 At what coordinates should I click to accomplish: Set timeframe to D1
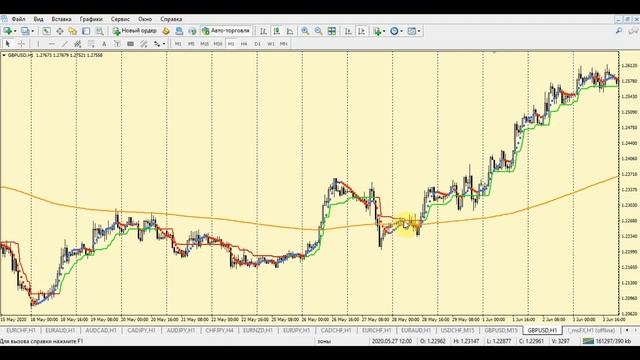click(x=257, y=44)
